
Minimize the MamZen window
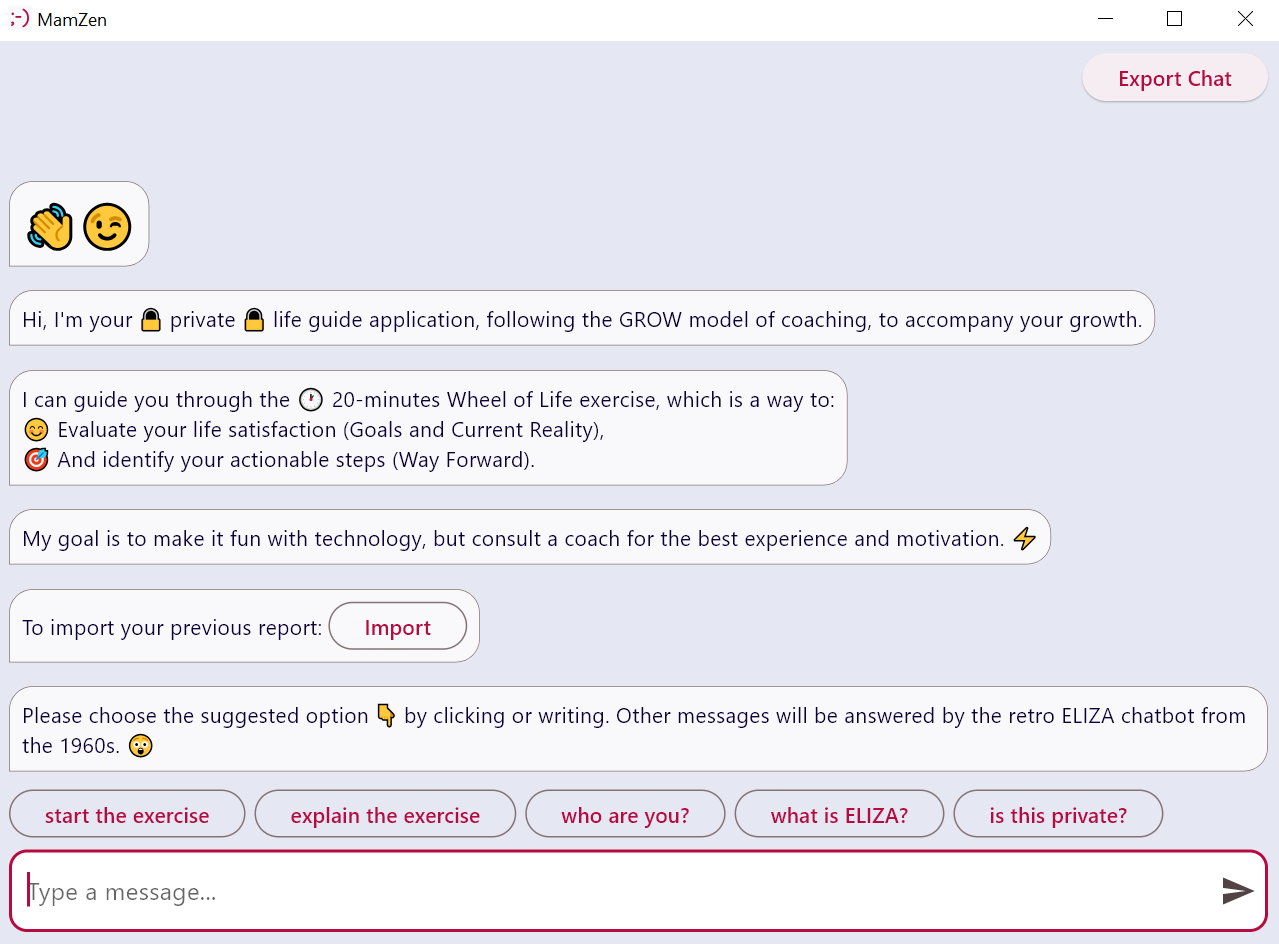click(x=1105, y=19)
